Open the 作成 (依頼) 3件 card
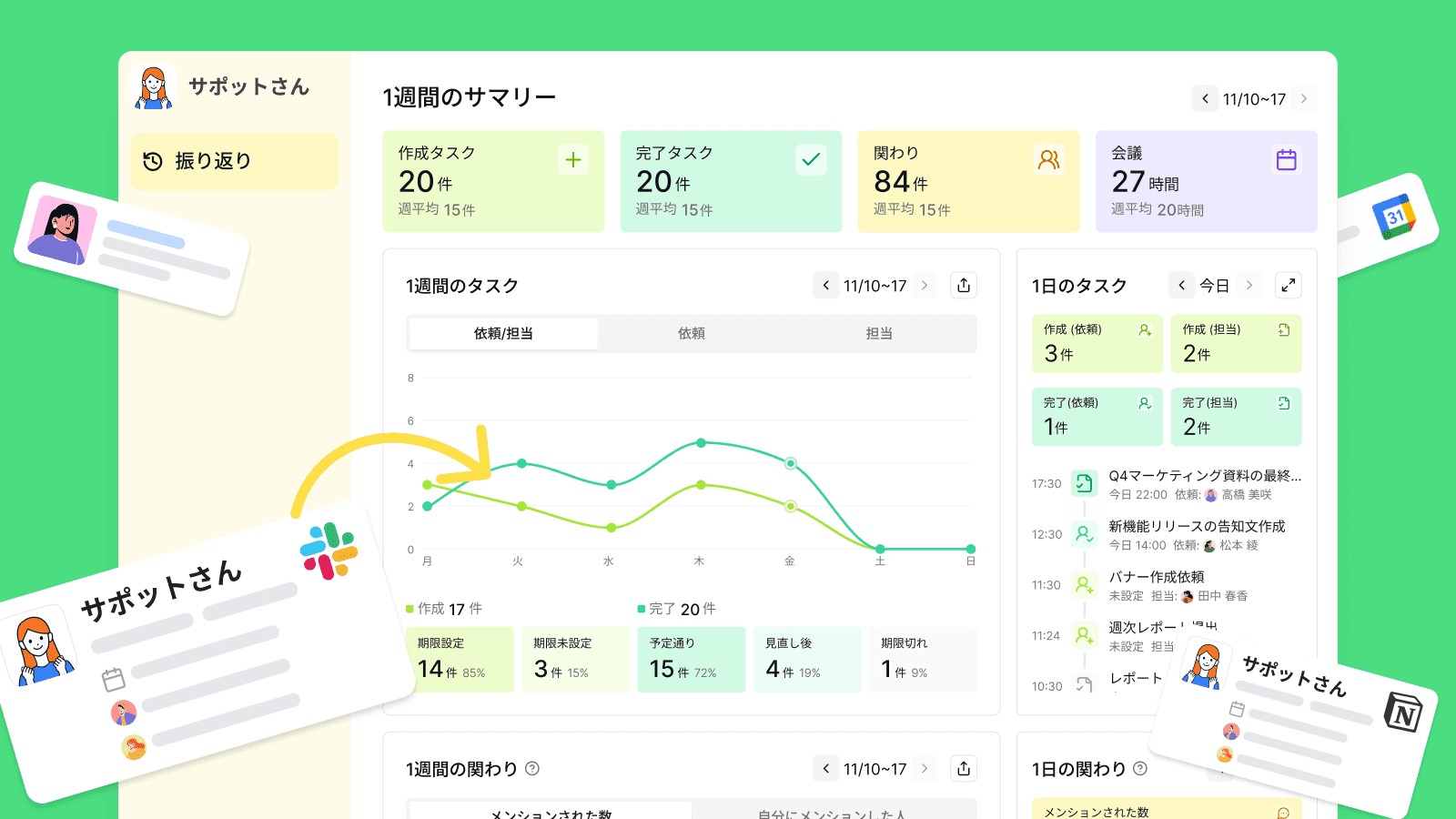The image size is (1456, 819). coord(1097,343)
